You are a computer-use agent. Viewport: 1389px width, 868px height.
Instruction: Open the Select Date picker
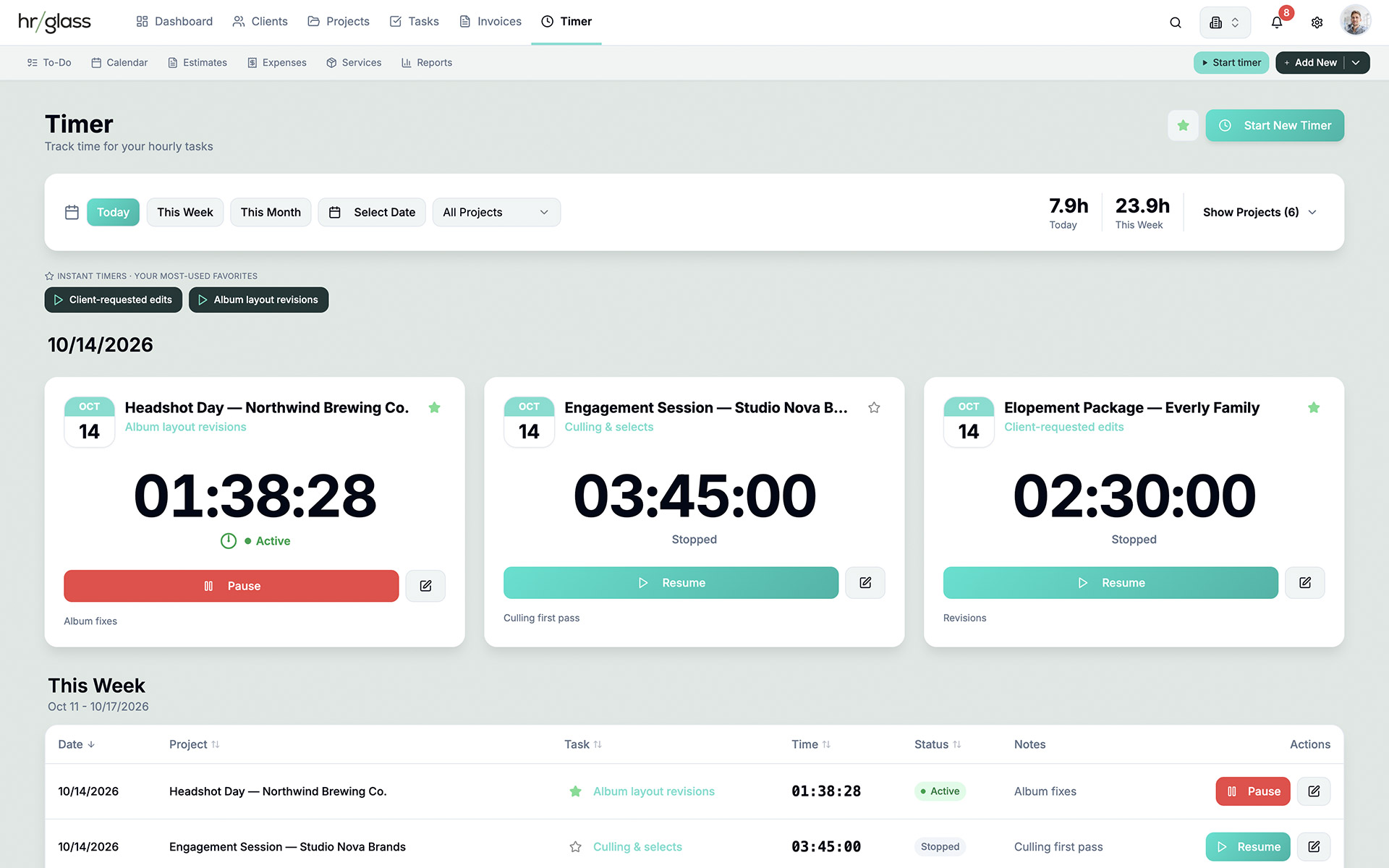coord(372,213)
